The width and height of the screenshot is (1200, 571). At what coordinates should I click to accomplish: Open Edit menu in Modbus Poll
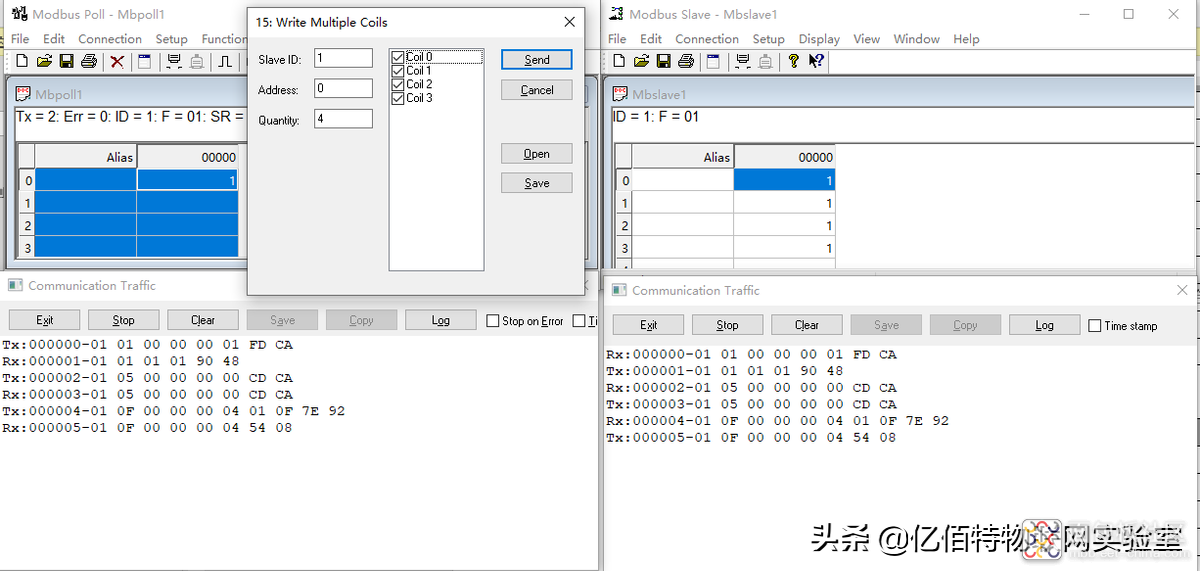pyautogui.click(x=54, y=39)
